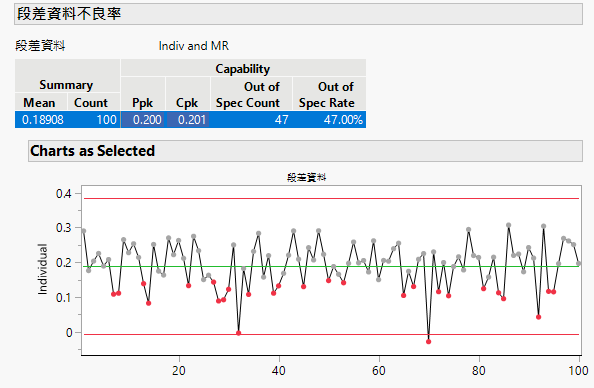
Task: Click the y-axis tick label 0.3
Action: click(64, 228)
